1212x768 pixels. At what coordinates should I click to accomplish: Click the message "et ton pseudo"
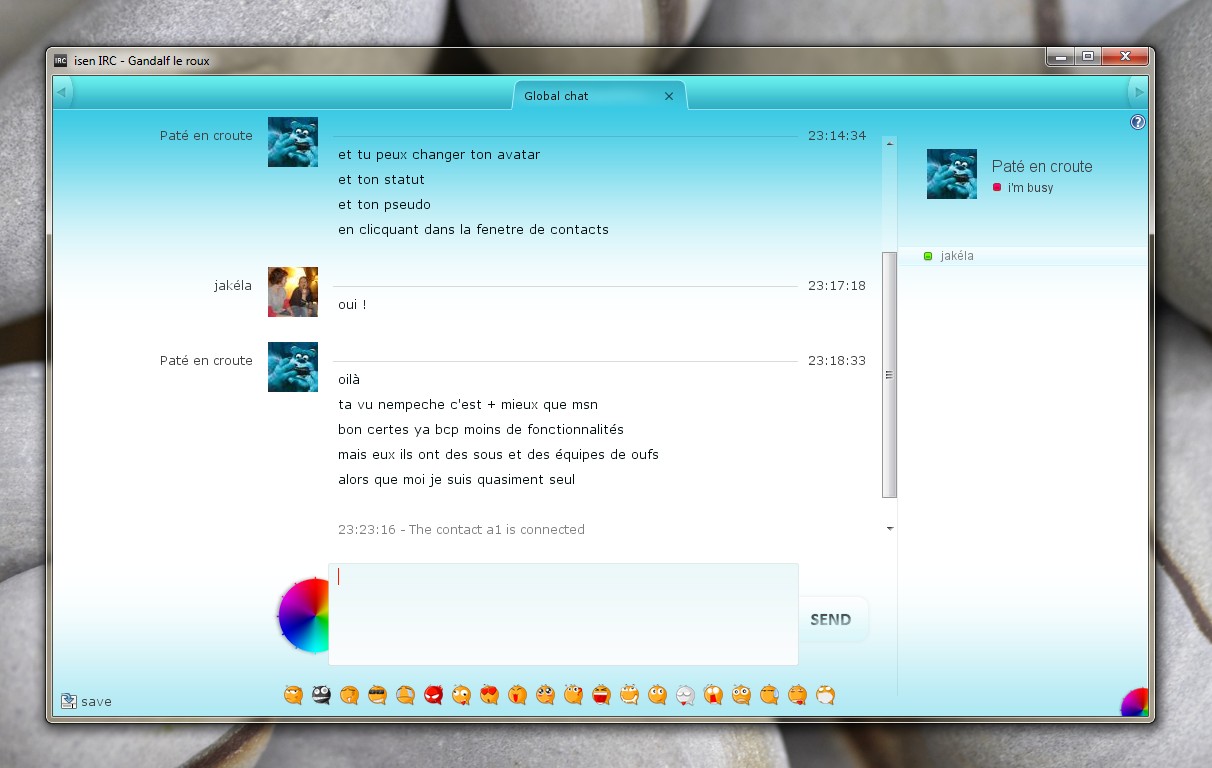(384, 204)
